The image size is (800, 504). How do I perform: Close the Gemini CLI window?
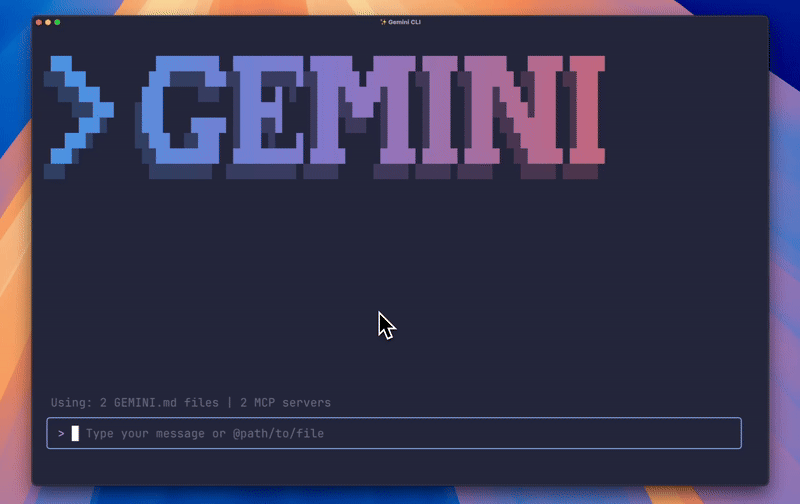tap(39, 22)
